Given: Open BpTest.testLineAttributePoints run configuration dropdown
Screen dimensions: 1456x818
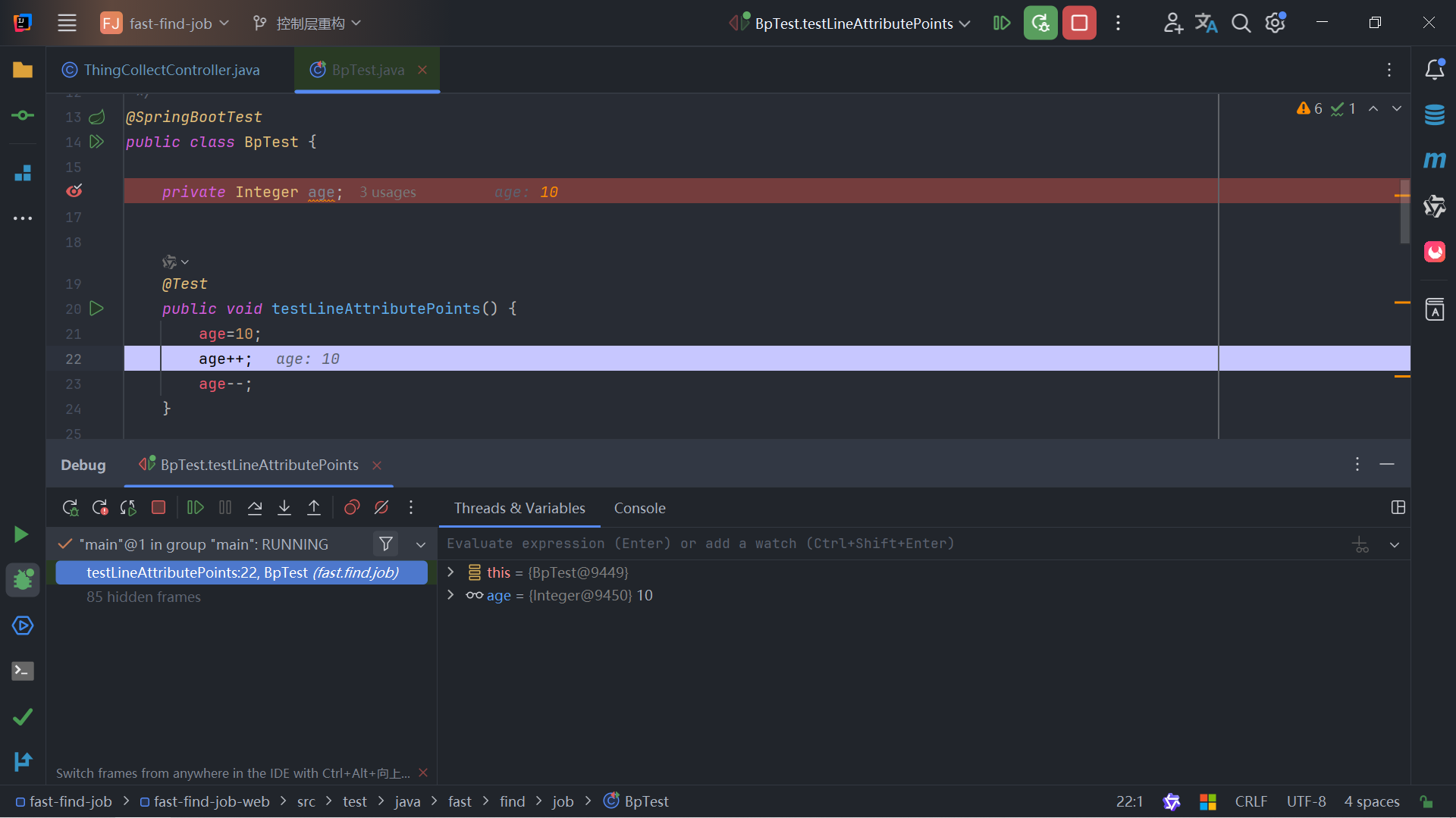Looking at the screenshot, I should click(x=849, y=24).
